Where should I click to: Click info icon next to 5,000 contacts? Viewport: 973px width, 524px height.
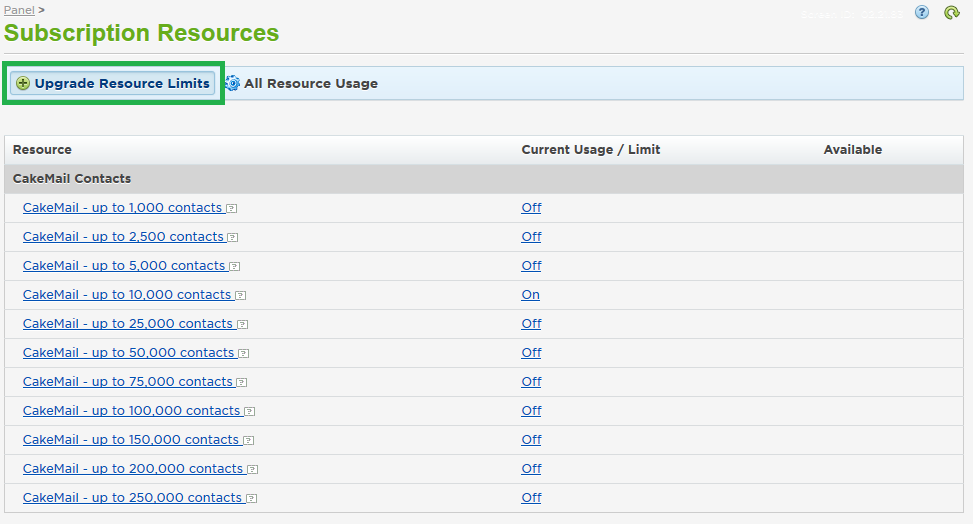coord(235,267)
